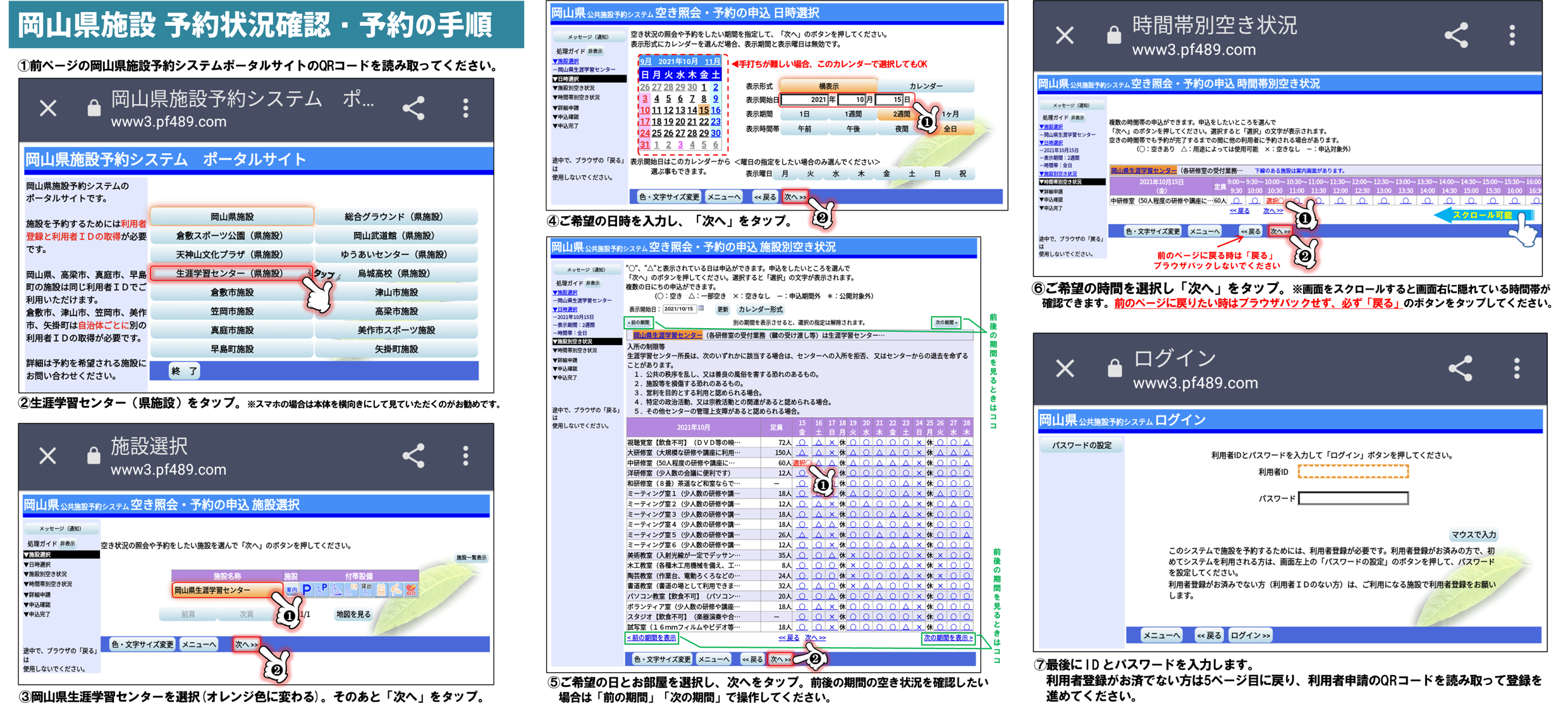Image resolution: width=1568 pixels, height=711 pixels.
Task: Tap the share icon in the 時間帯別空き状況 browser bar
Action: [1457, 35]
